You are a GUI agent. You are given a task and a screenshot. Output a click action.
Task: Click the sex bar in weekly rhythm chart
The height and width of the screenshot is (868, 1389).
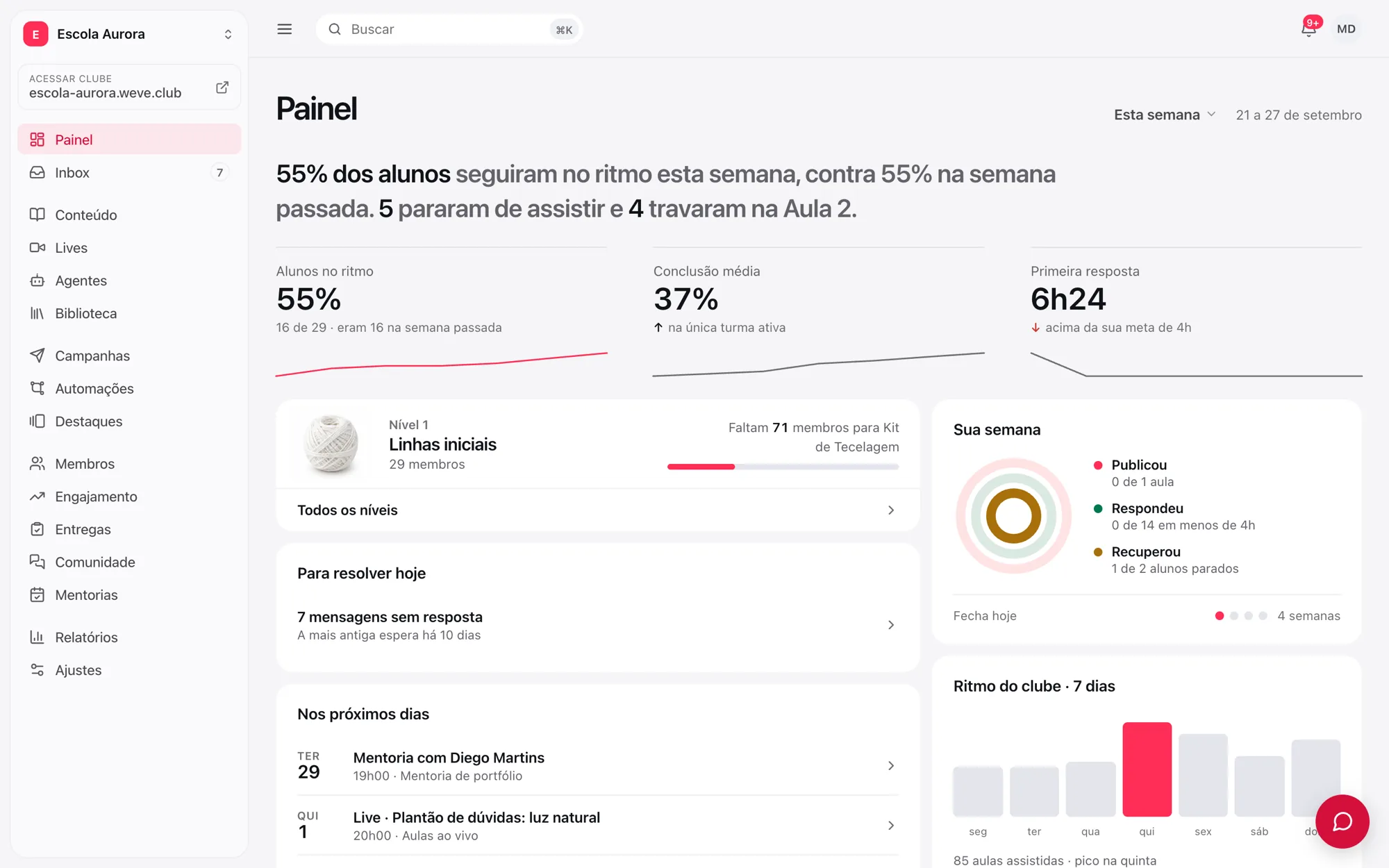[x=1203, y=775]
